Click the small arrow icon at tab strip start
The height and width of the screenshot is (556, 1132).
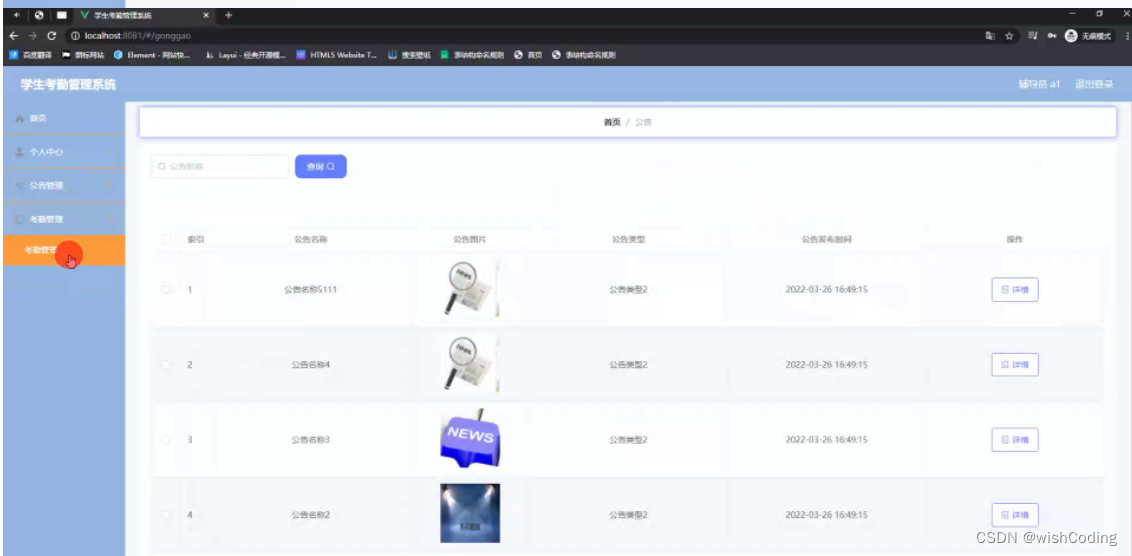click(16, 15)
